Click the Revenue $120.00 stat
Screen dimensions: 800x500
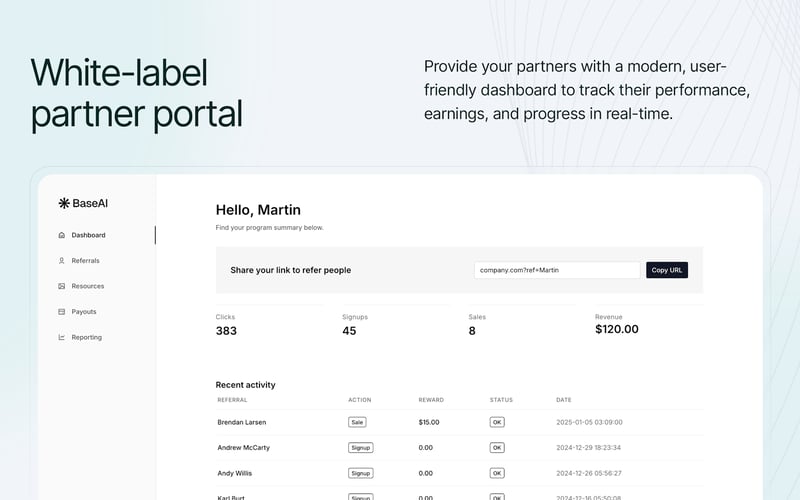coord(616,329)
